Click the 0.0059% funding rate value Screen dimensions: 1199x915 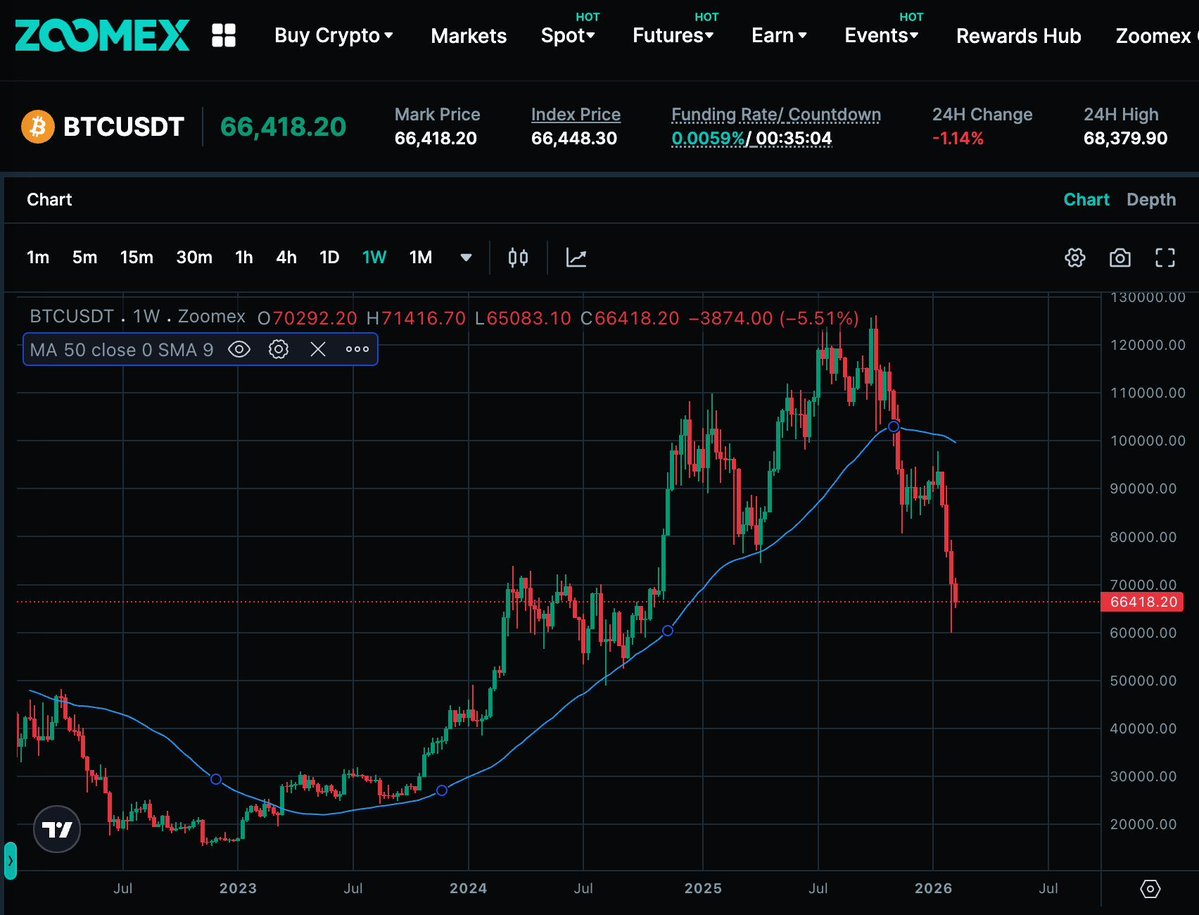708,138
